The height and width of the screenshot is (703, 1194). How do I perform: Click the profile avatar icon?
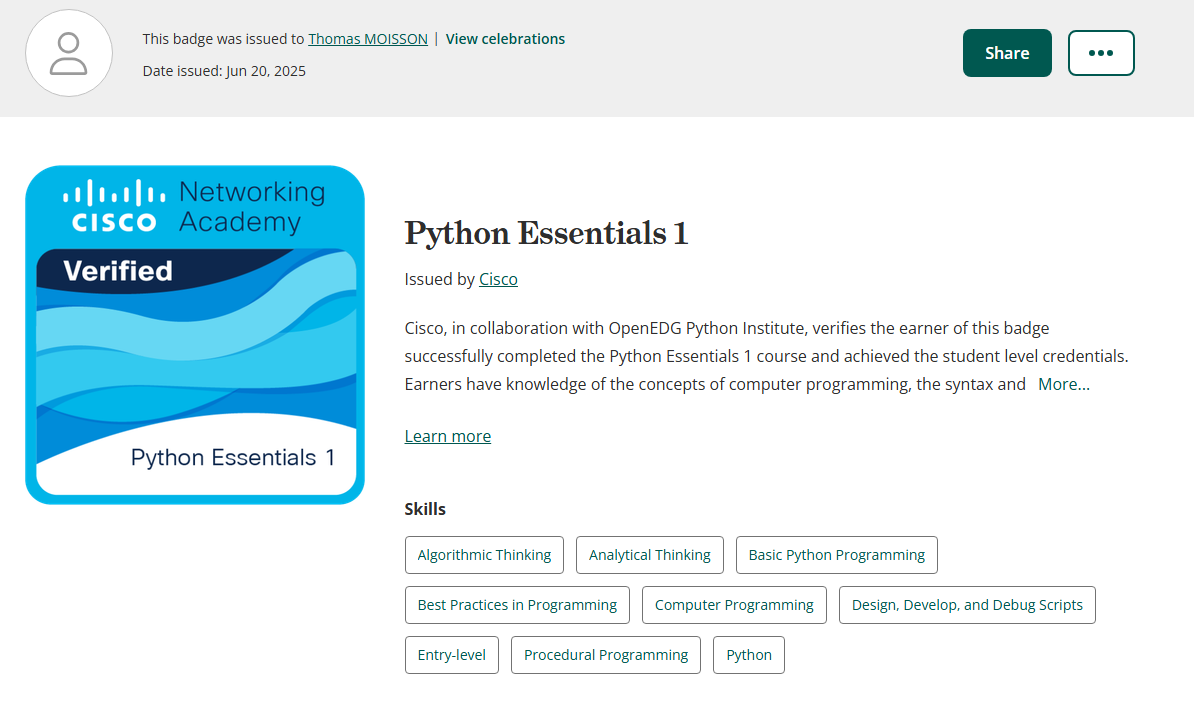click(69, 53)
